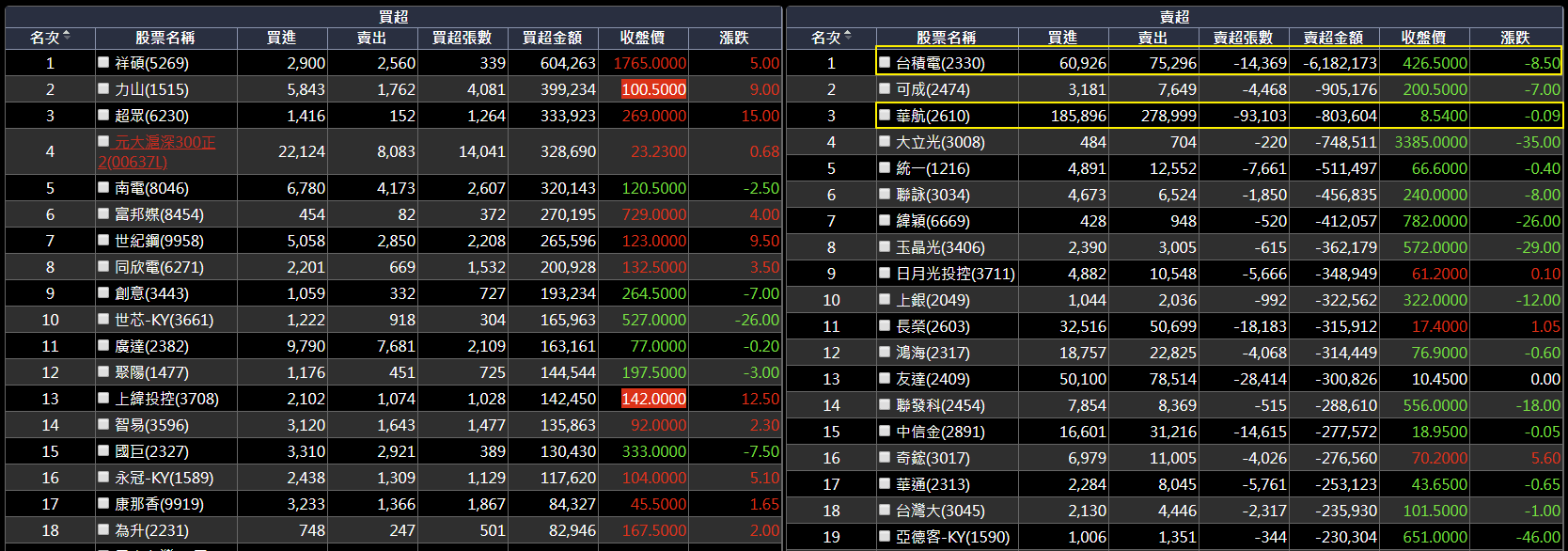Click 股票名稱 header in 買超 table
Viewport: 1568px width, 551px height.
165,38
